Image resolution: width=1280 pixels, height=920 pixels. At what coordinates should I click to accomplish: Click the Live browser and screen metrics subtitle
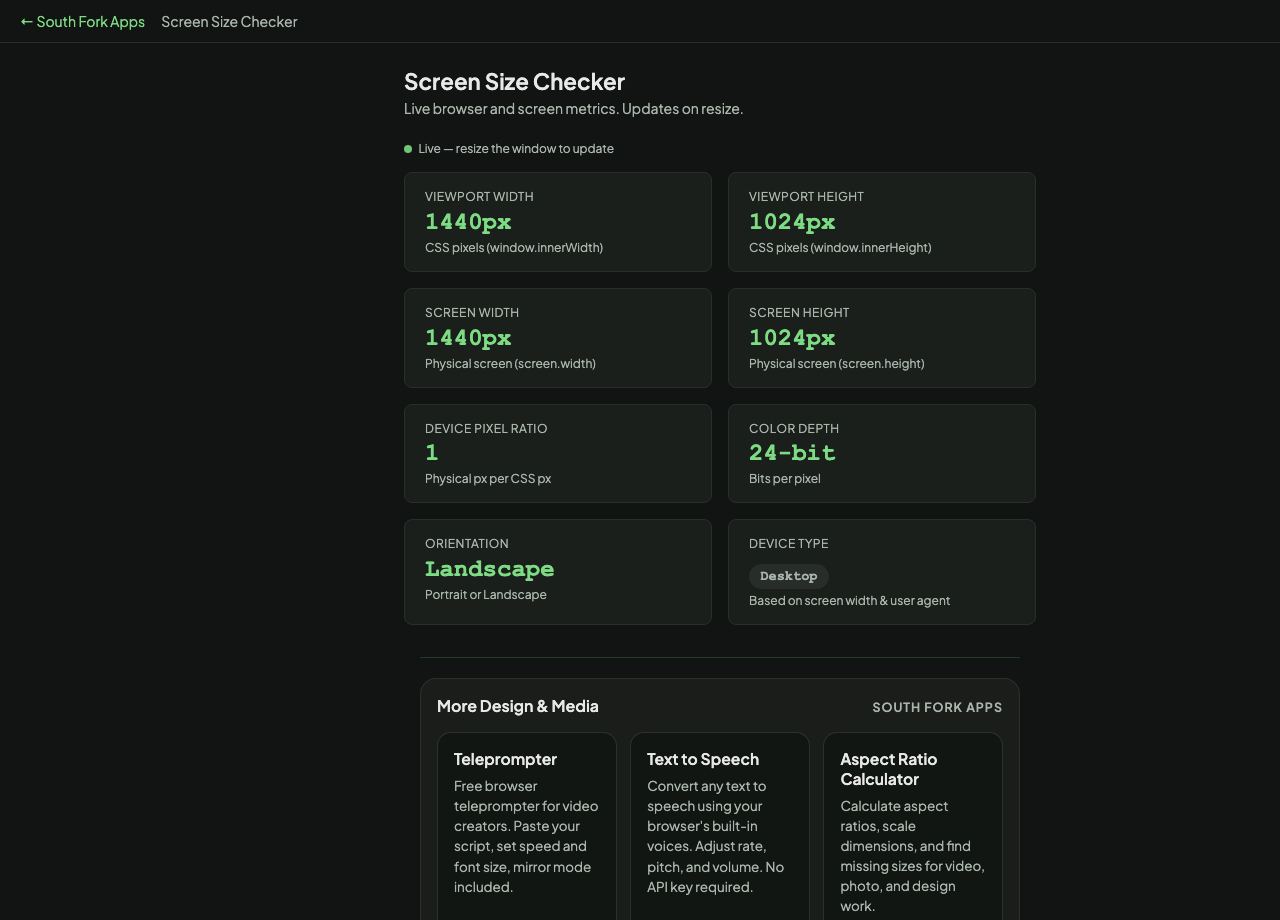pos(573,108)
